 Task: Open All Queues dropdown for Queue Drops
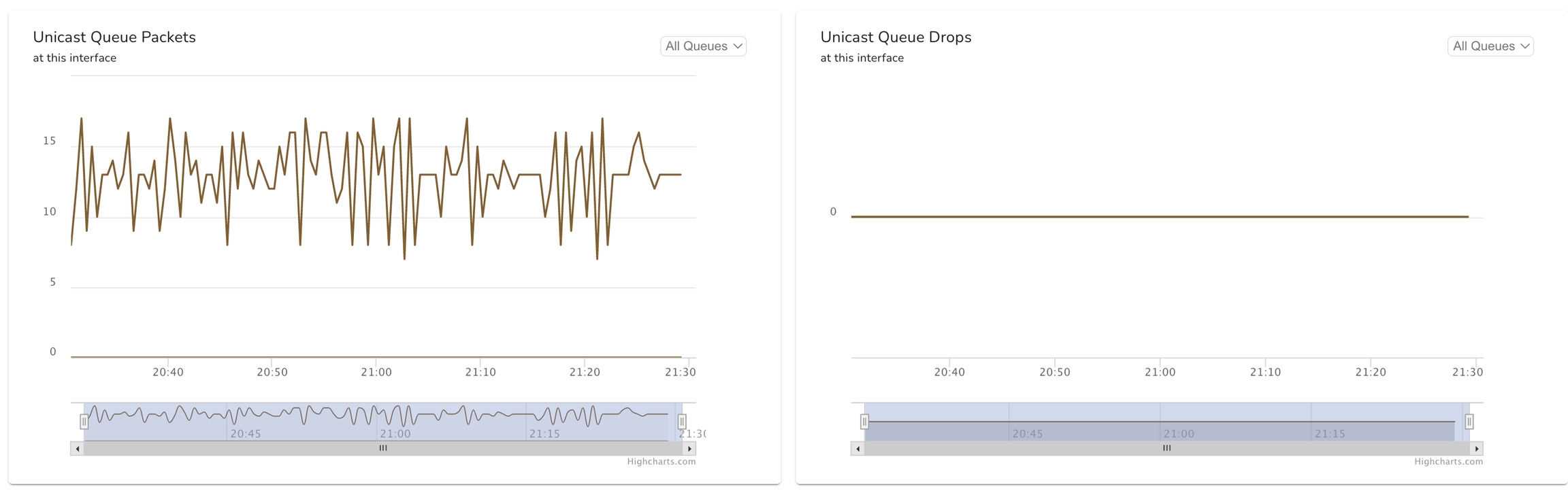1490,46
